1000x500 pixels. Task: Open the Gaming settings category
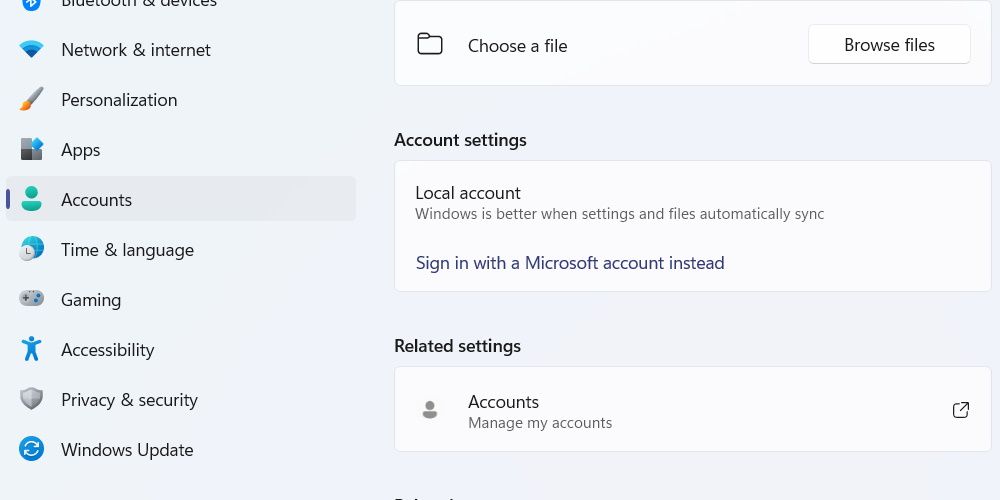91,300
